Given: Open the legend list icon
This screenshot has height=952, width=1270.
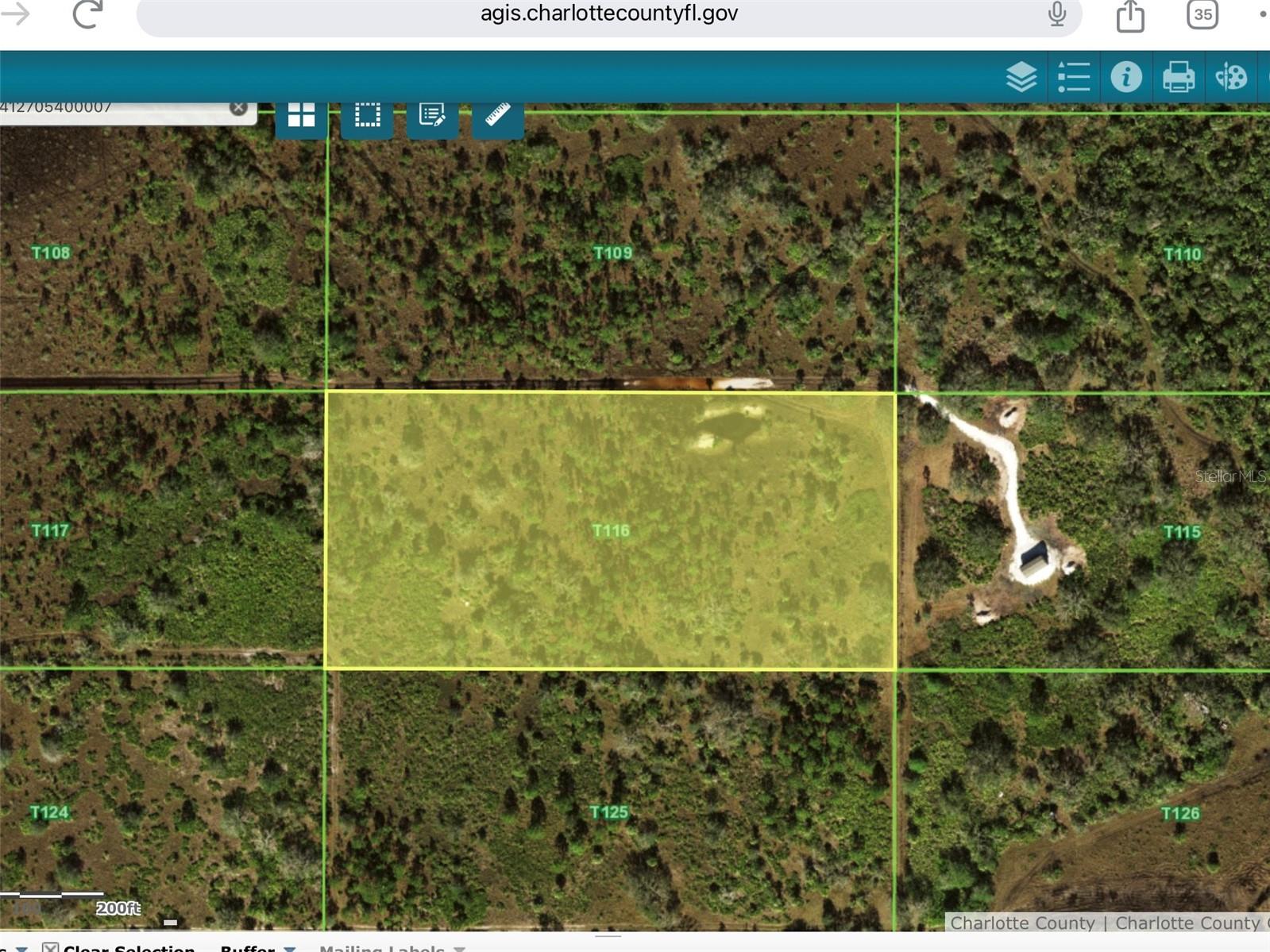Looking at the screenshot, I should tap(1073, 77).
